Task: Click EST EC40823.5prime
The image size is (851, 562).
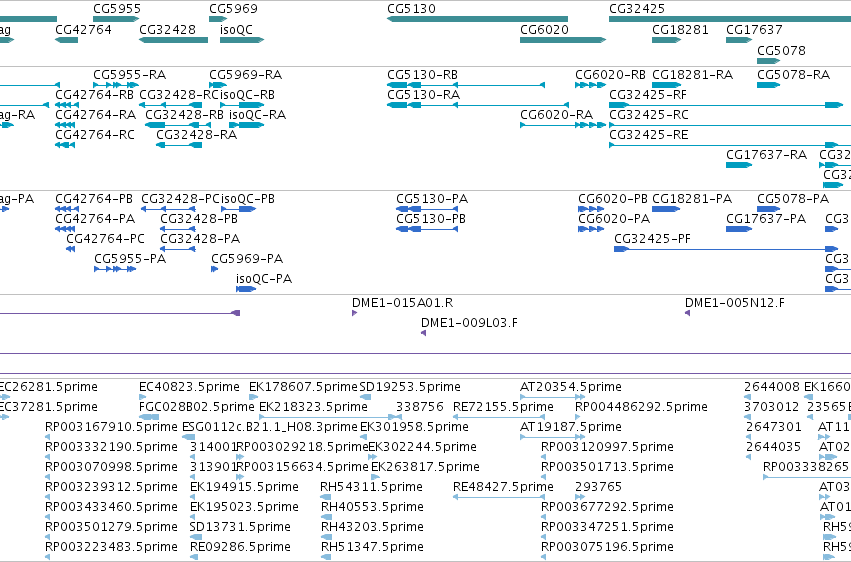Action: 189,387
